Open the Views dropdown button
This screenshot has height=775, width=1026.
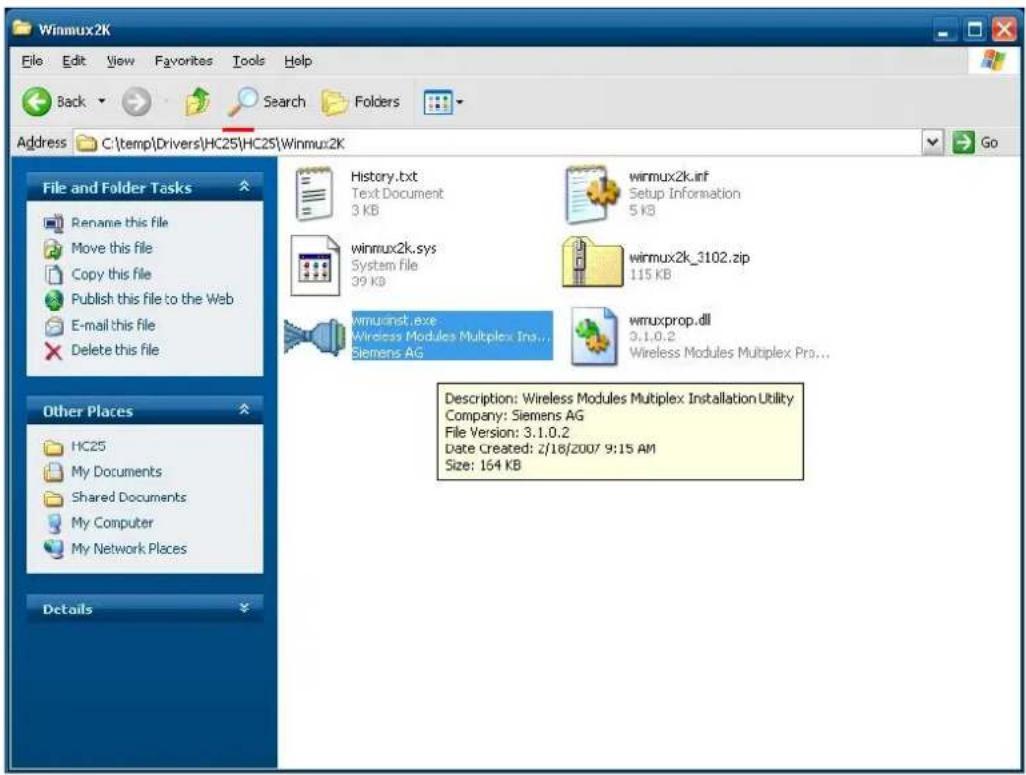[x=444, y=102]
